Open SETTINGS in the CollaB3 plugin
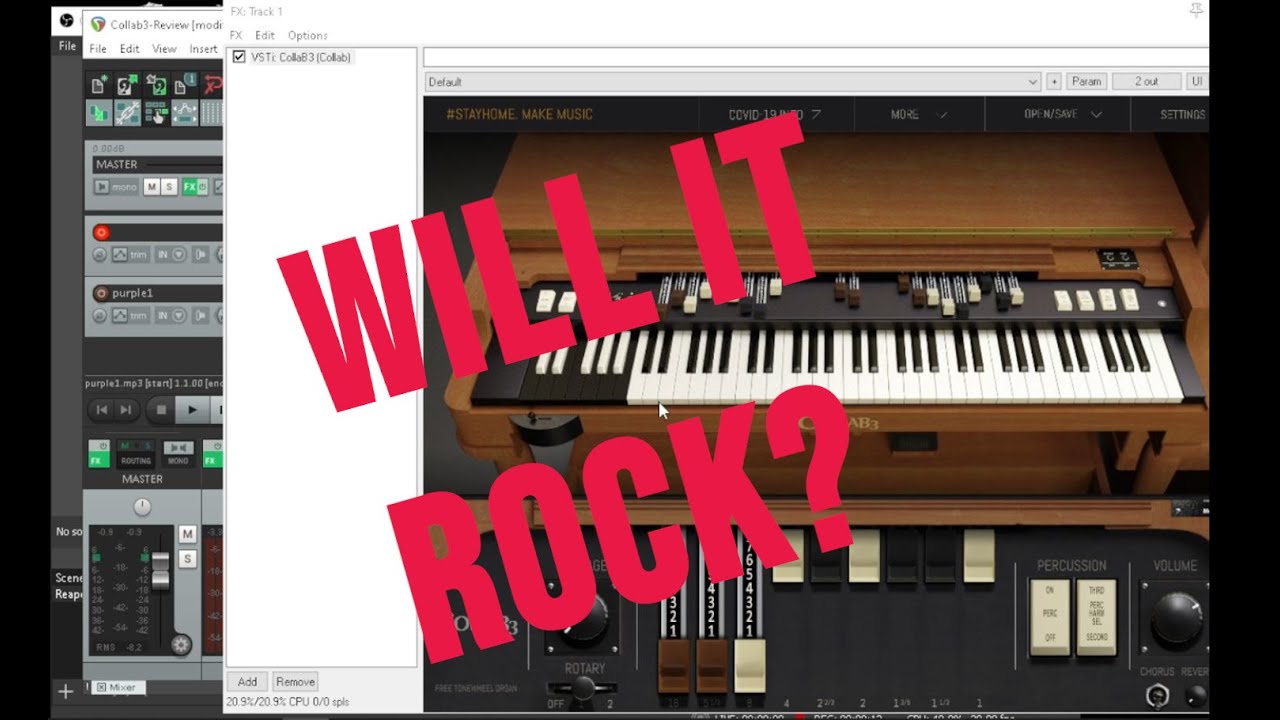This screenshot has height=720, width=1280. pyautogui.click(x=1182, y=114)
